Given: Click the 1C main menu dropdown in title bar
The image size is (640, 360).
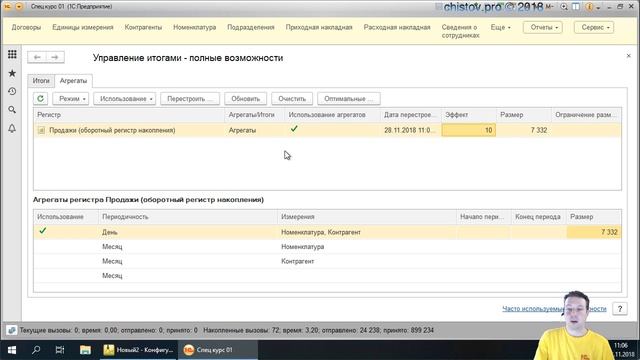Looking at the screenshot, I should point(19,7).
